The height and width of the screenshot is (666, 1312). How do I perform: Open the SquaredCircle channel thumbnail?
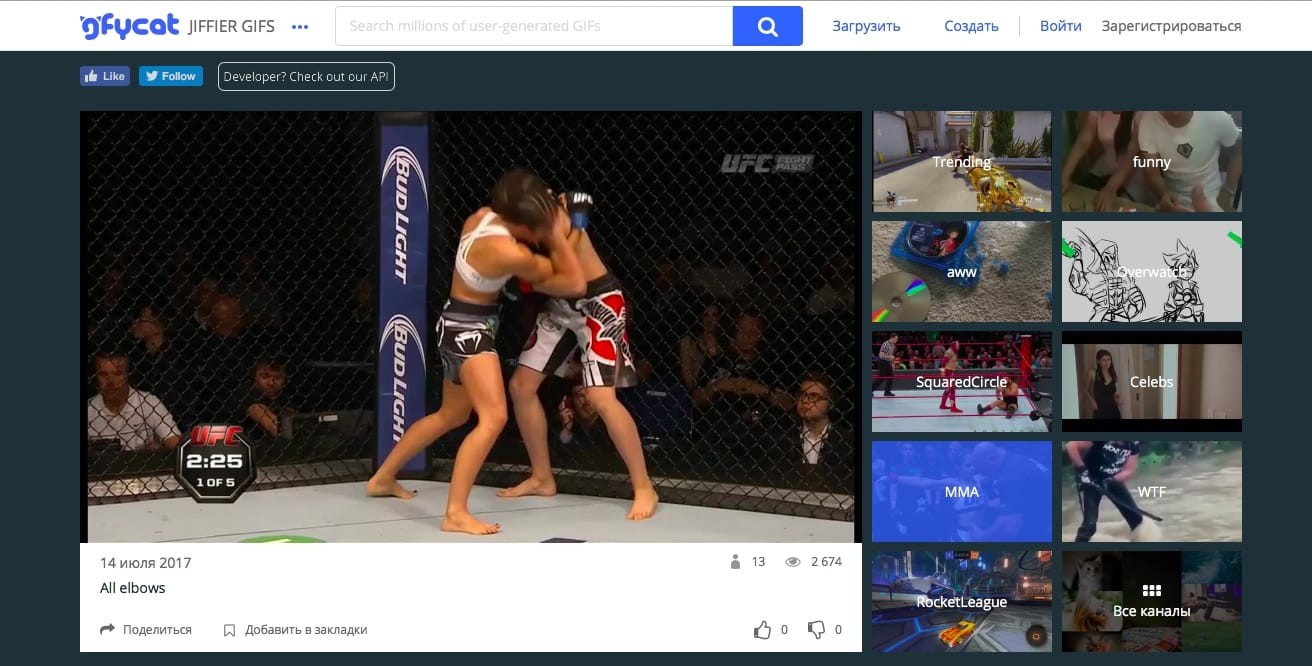(x=962, y=381)
